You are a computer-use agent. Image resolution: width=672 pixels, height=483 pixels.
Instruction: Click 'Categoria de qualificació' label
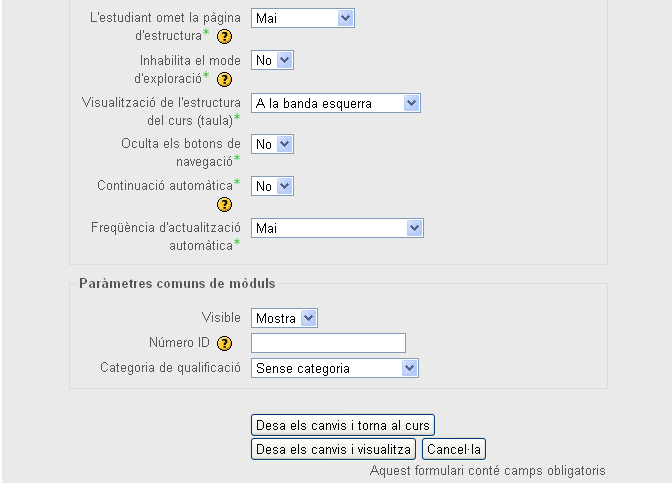(170, 368)
